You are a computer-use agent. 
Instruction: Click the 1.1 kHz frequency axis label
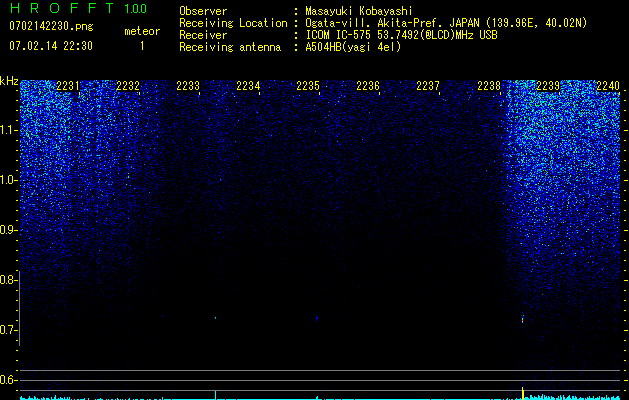7,130
